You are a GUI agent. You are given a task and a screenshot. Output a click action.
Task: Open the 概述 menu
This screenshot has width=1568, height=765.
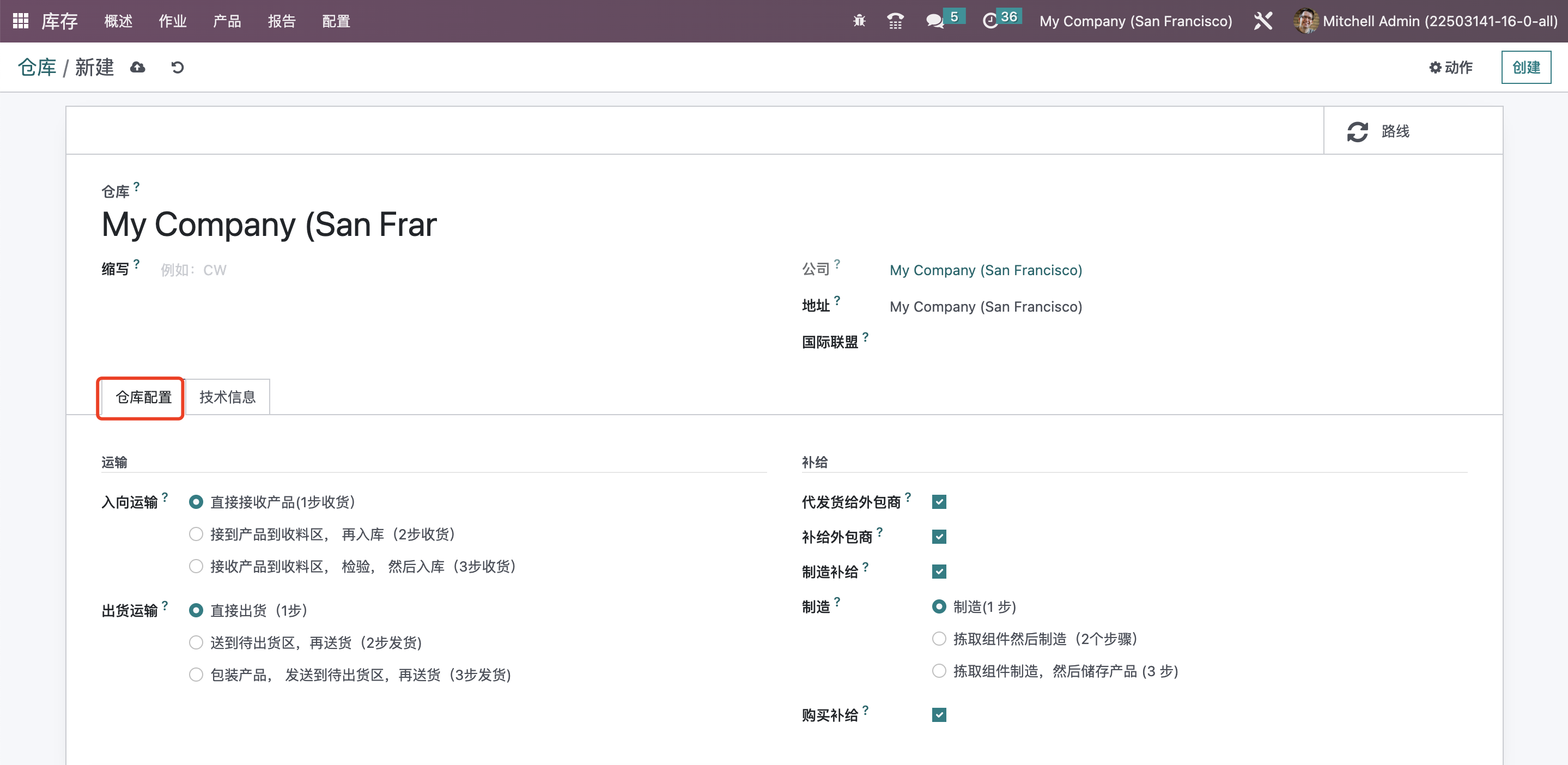tap(118, 21)
